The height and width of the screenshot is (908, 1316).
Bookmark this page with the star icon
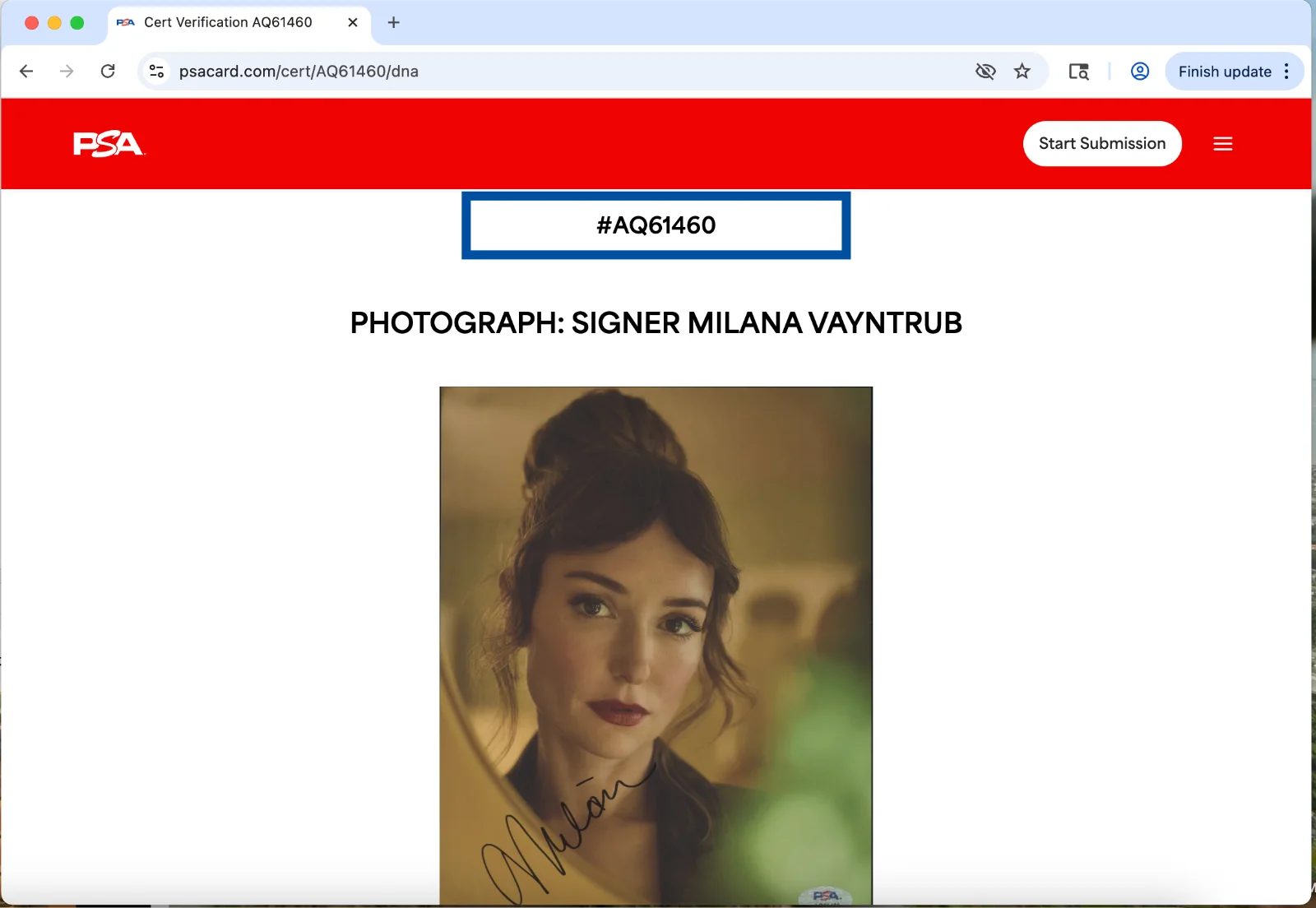coord(1022,72)
